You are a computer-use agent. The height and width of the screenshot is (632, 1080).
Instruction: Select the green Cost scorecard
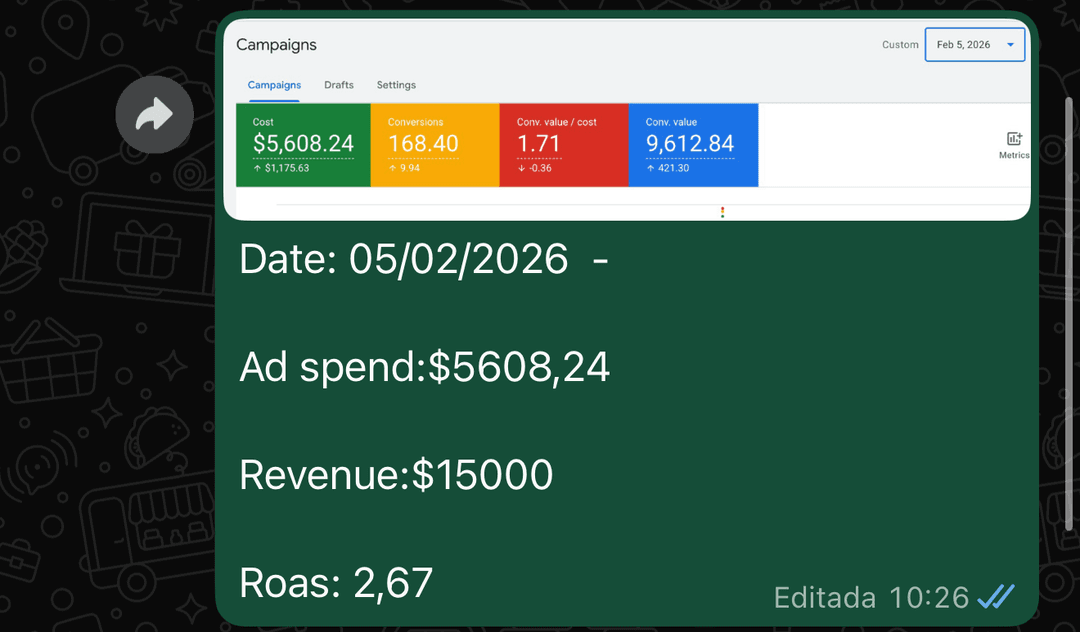[303, 144]
